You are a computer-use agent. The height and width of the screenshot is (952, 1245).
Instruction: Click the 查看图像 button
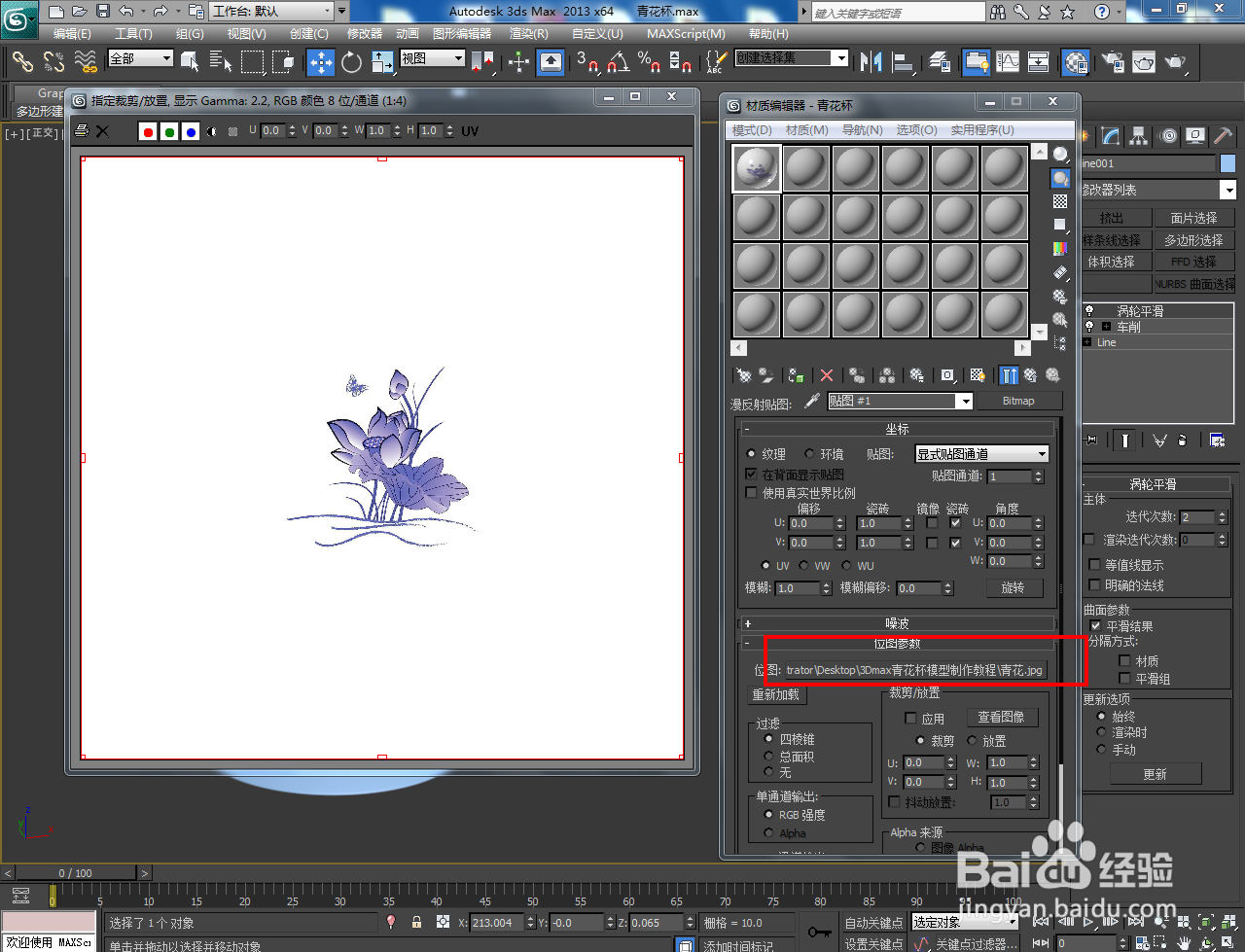(1001, 717)
